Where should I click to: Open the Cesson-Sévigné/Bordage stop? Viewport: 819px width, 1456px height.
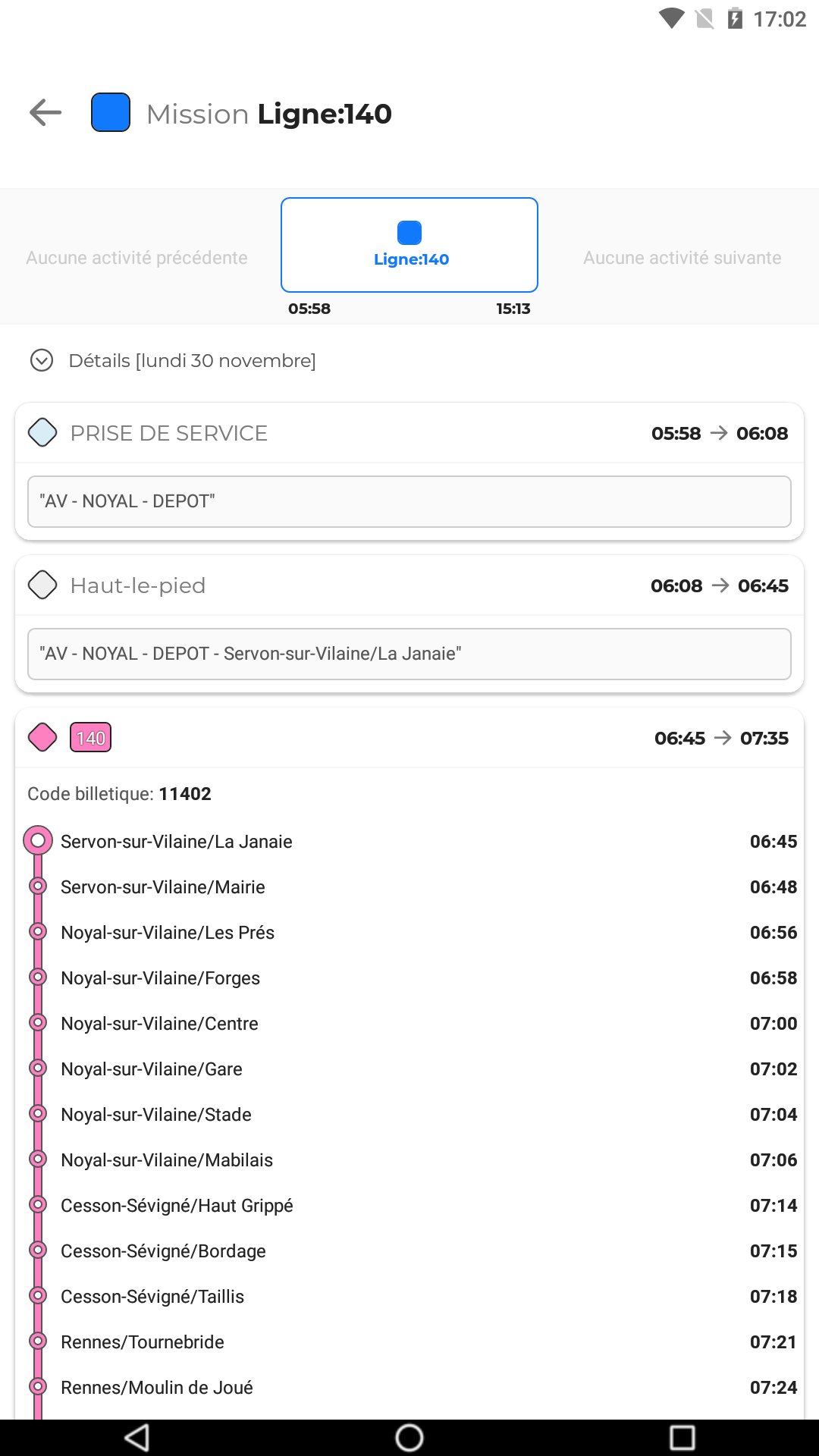(163, 1251)
